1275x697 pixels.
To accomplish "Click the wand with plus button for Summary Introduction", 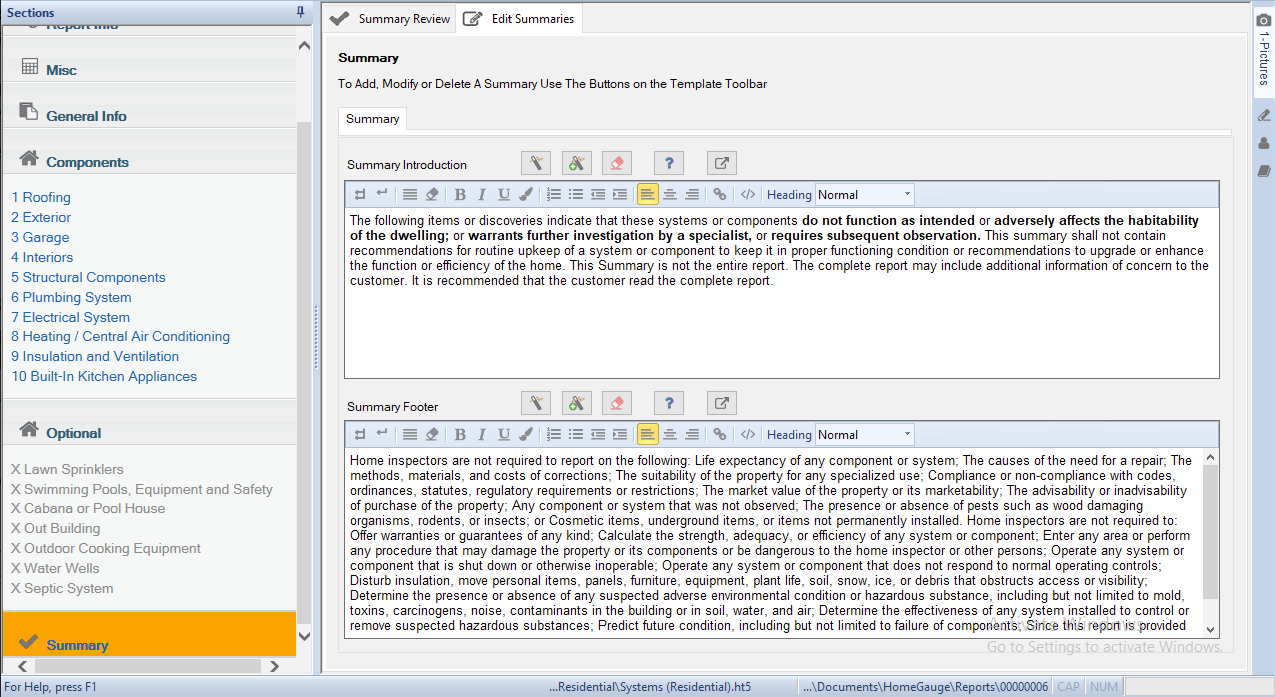I will pos(576,163).
